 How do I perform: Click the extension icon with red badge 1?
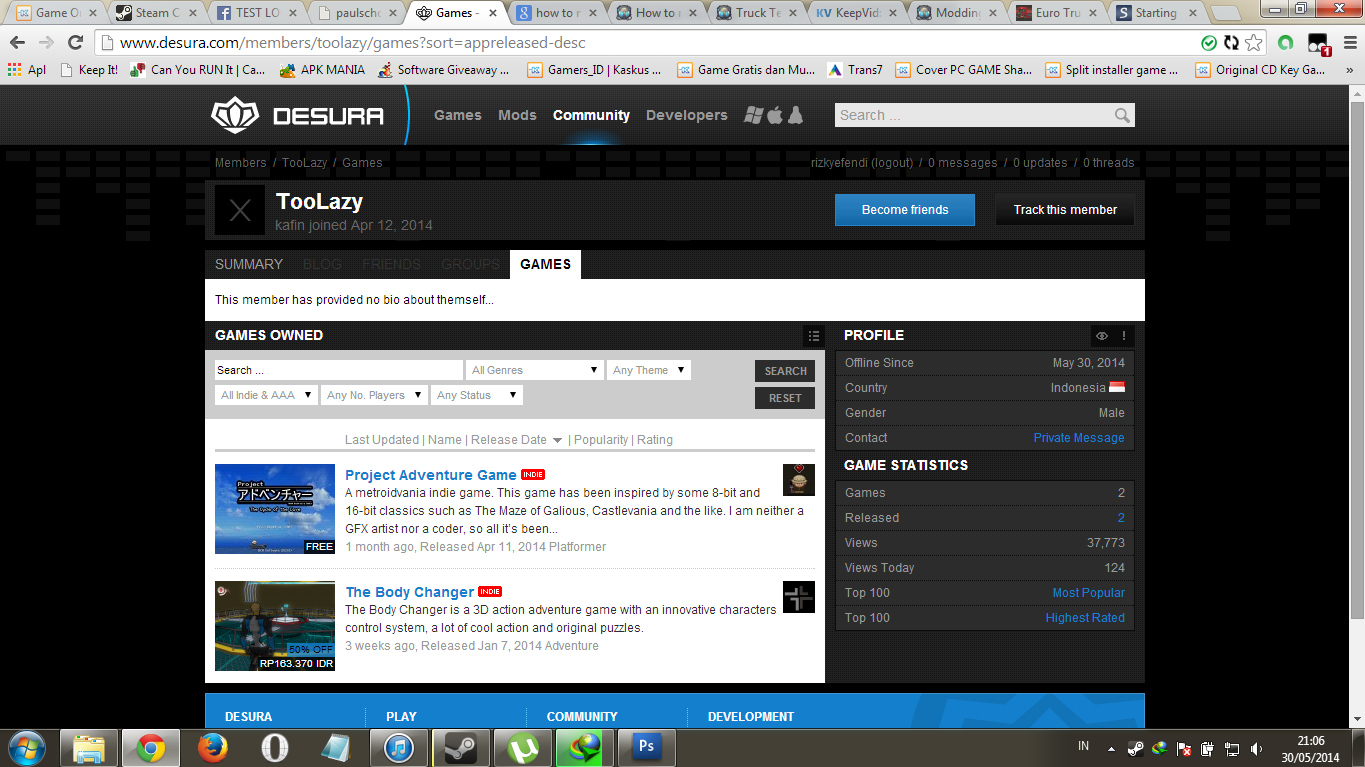pyautogui.click(x=1319, y=44)
